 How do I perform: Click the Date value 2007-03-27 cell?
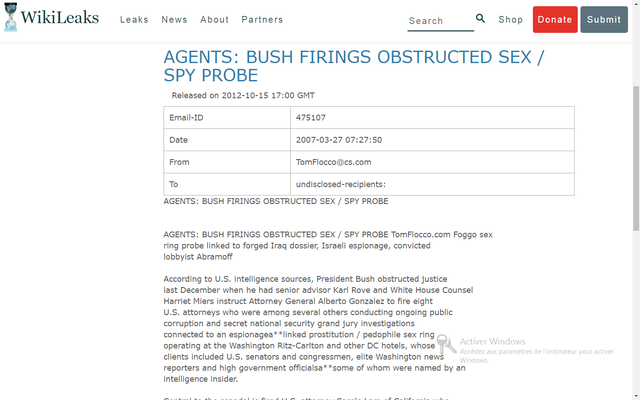(x=432, y=140)
